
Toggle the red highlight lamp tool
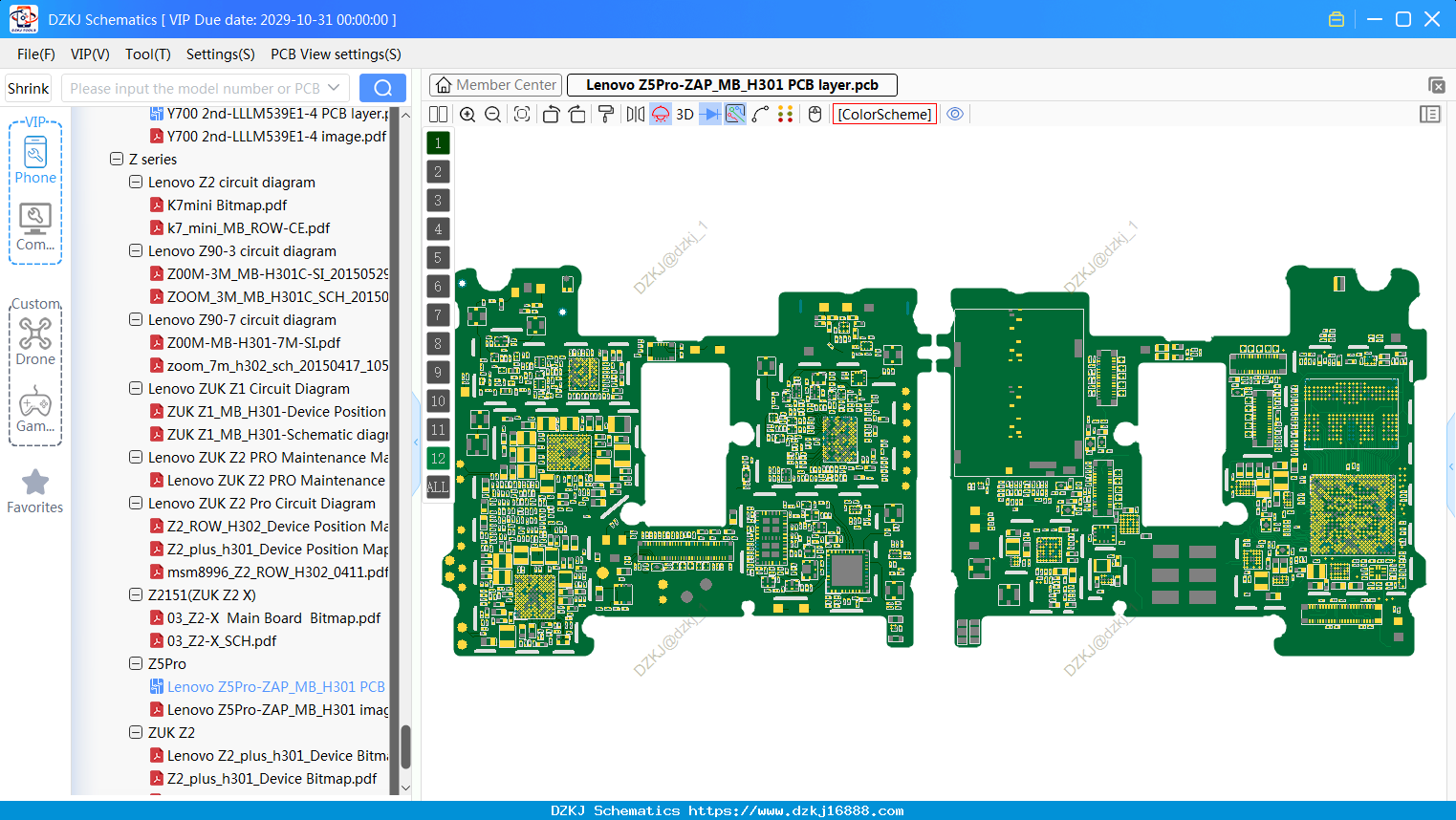pyautogui.click(x=661, y=114)
